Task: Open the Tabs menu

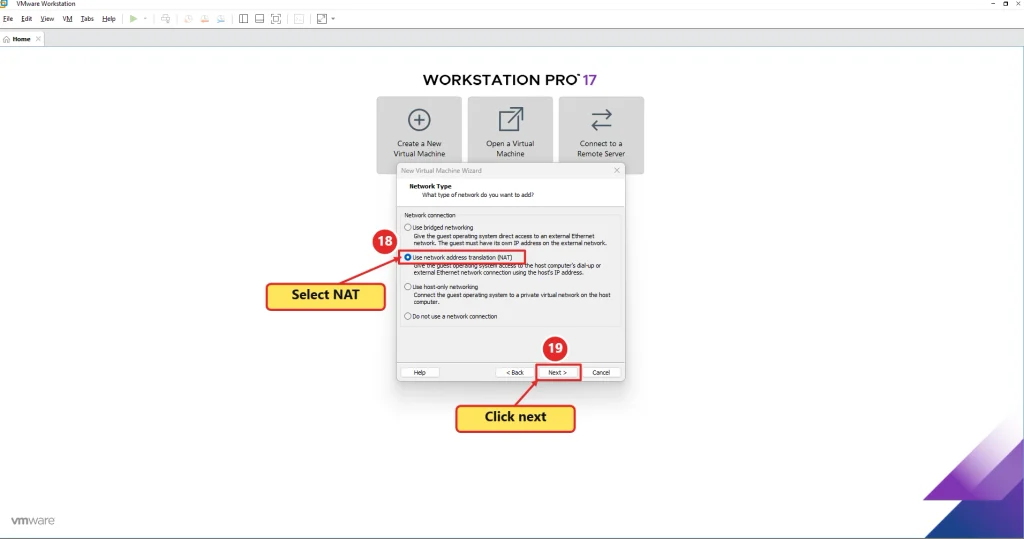Action: 87,19
